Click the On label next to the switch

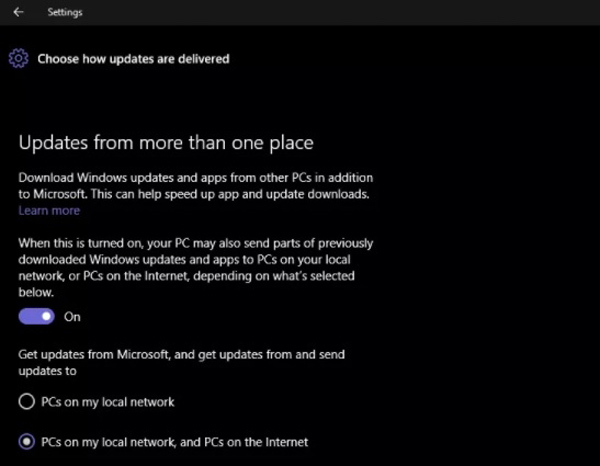(72, 317)
